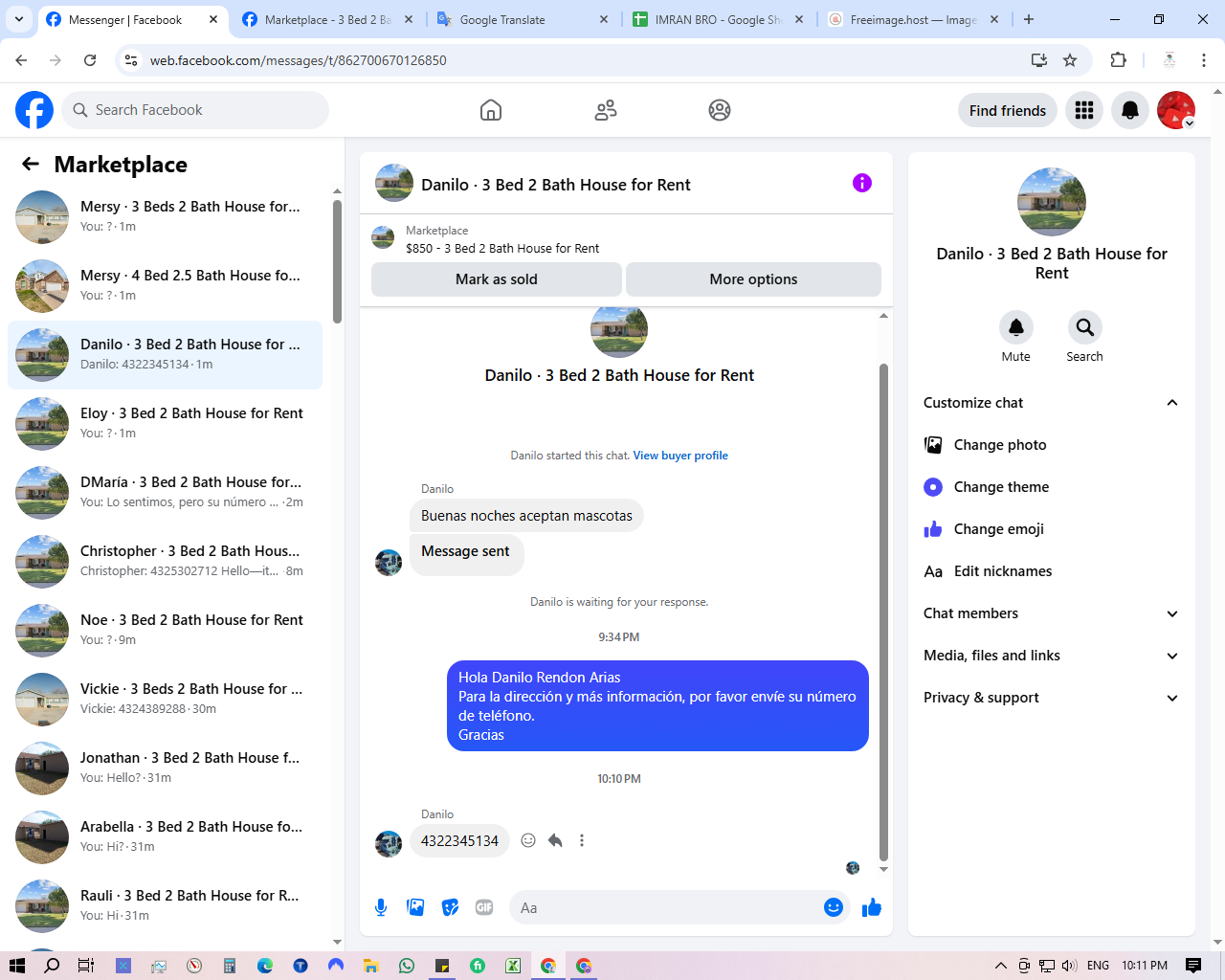Open DMaría conversation
Image resolution: width=1225 pixels, height=980 pixels.
click(x=165, y=492)
